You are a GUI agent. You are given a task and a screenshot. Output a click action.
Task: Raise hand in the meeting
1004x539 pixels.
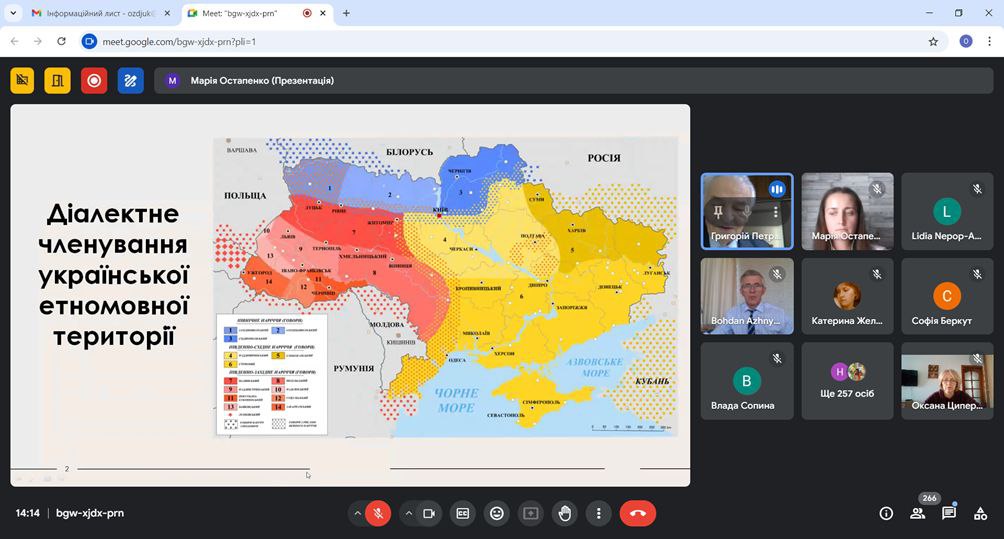(565, 513)
